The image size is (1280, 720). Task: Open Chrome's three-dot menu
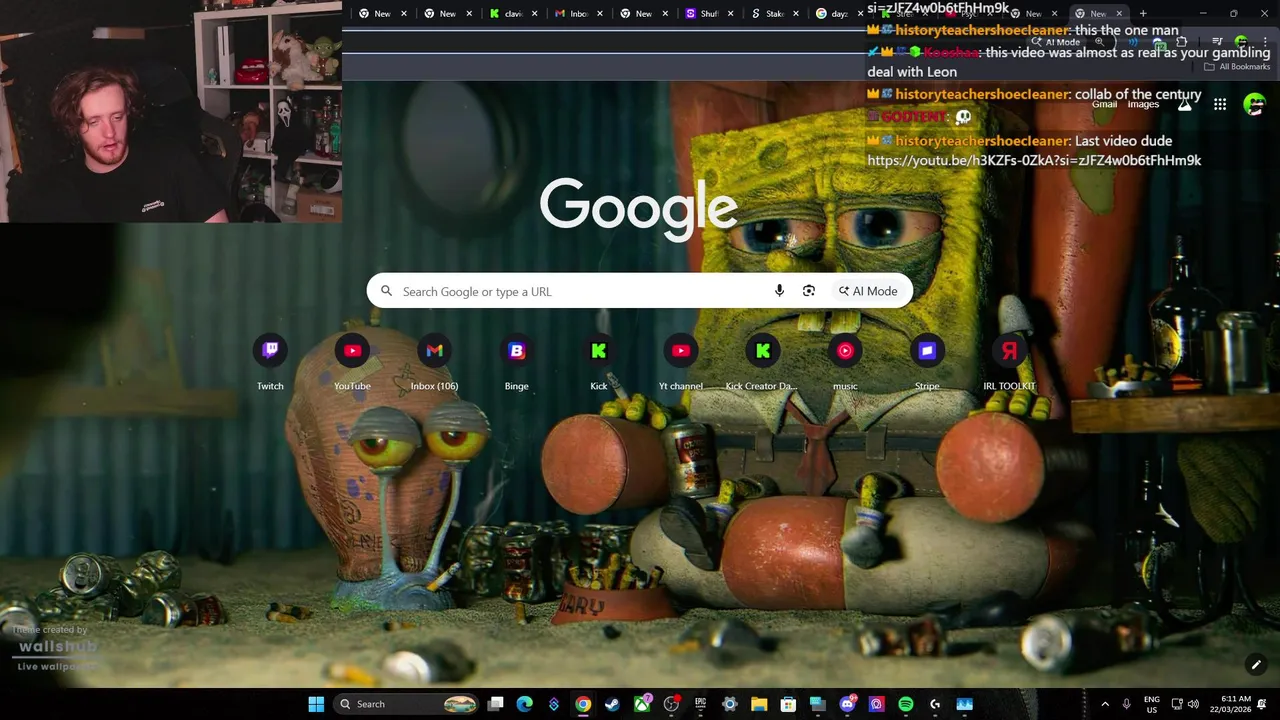click(x=1266, y=42)
